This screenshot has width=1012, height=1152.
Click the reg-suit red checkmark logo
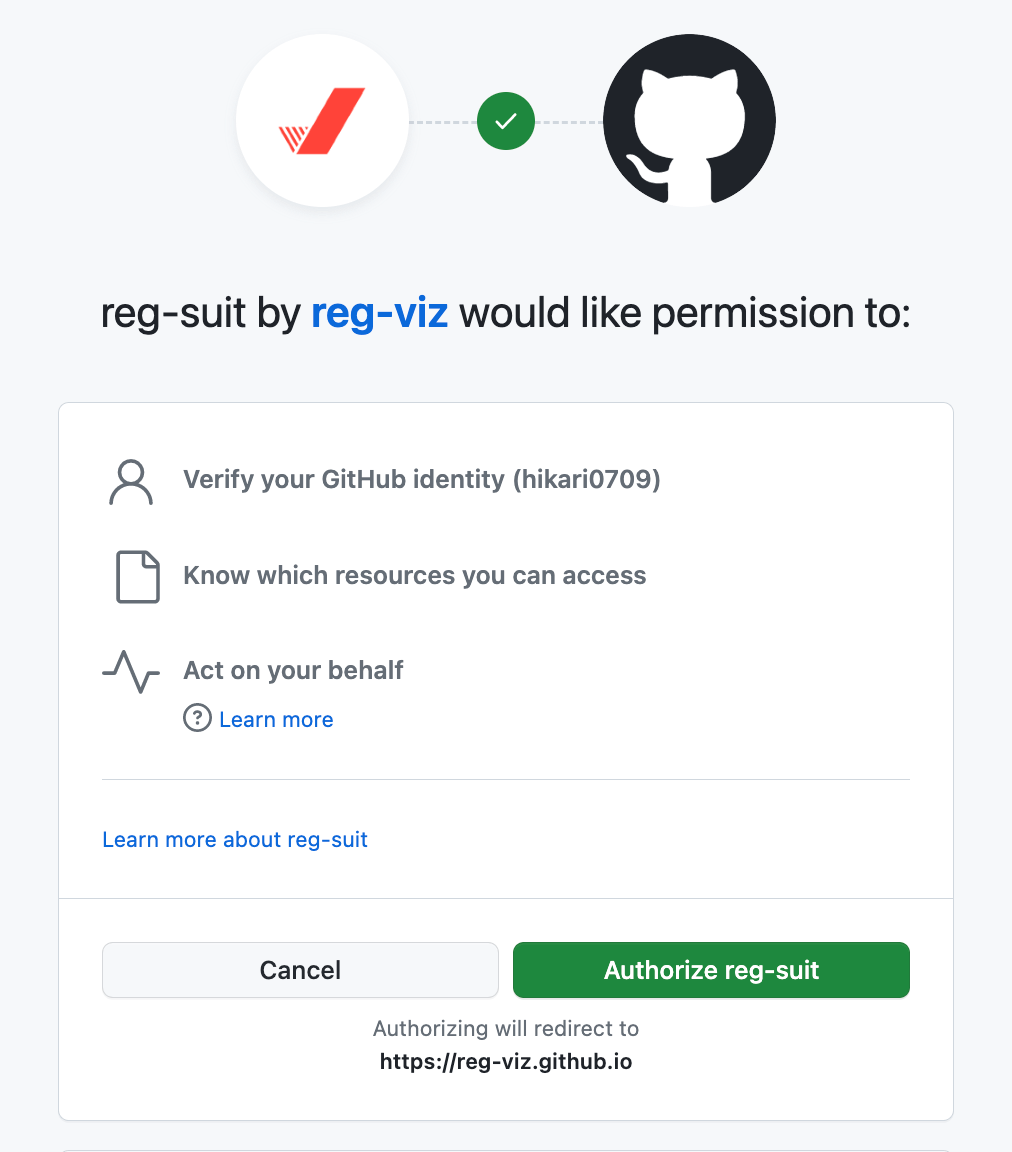322,121
